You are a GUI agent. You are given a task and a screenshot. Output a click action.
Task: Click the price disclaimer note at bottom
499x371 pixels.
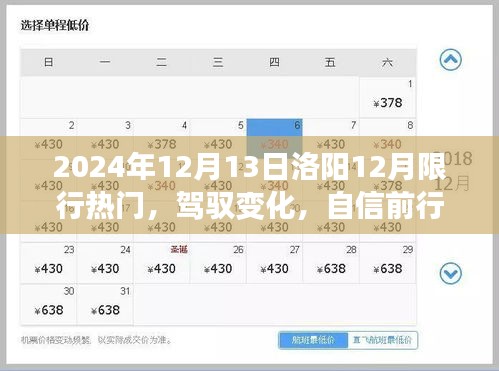point(96,340)
